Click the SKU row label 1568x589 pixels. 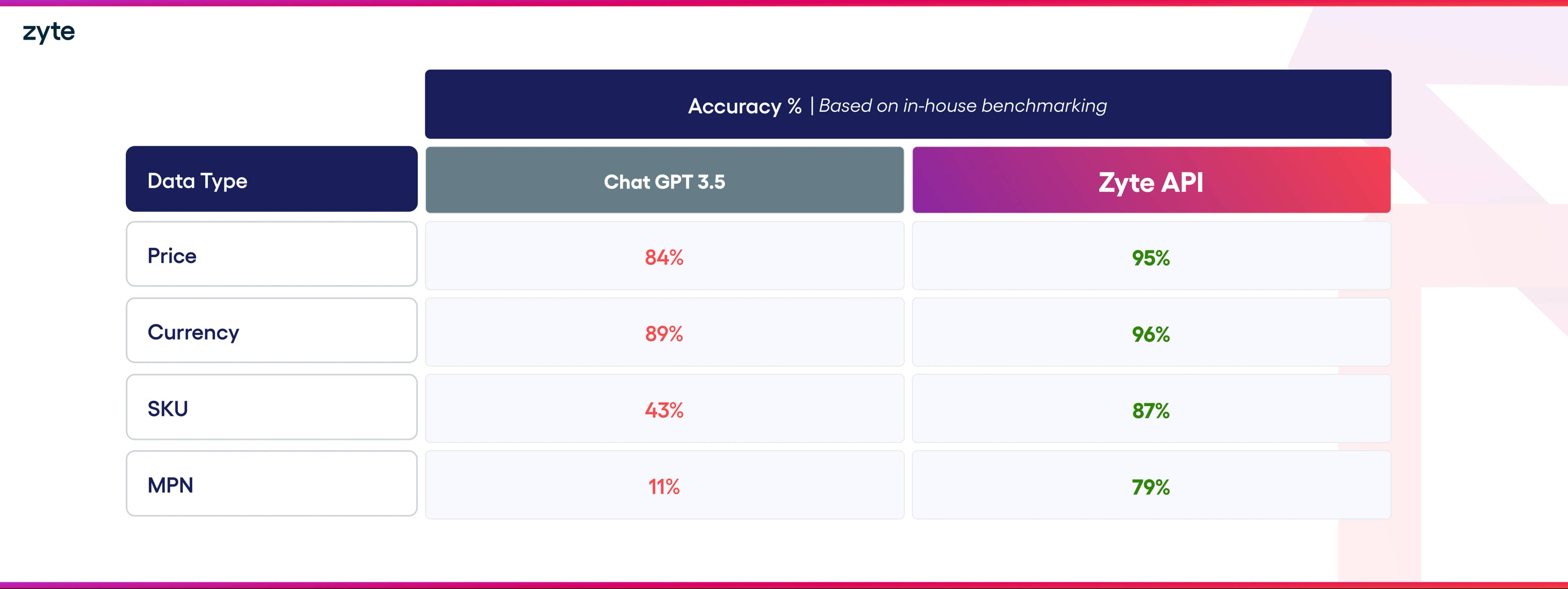point(272,408)
